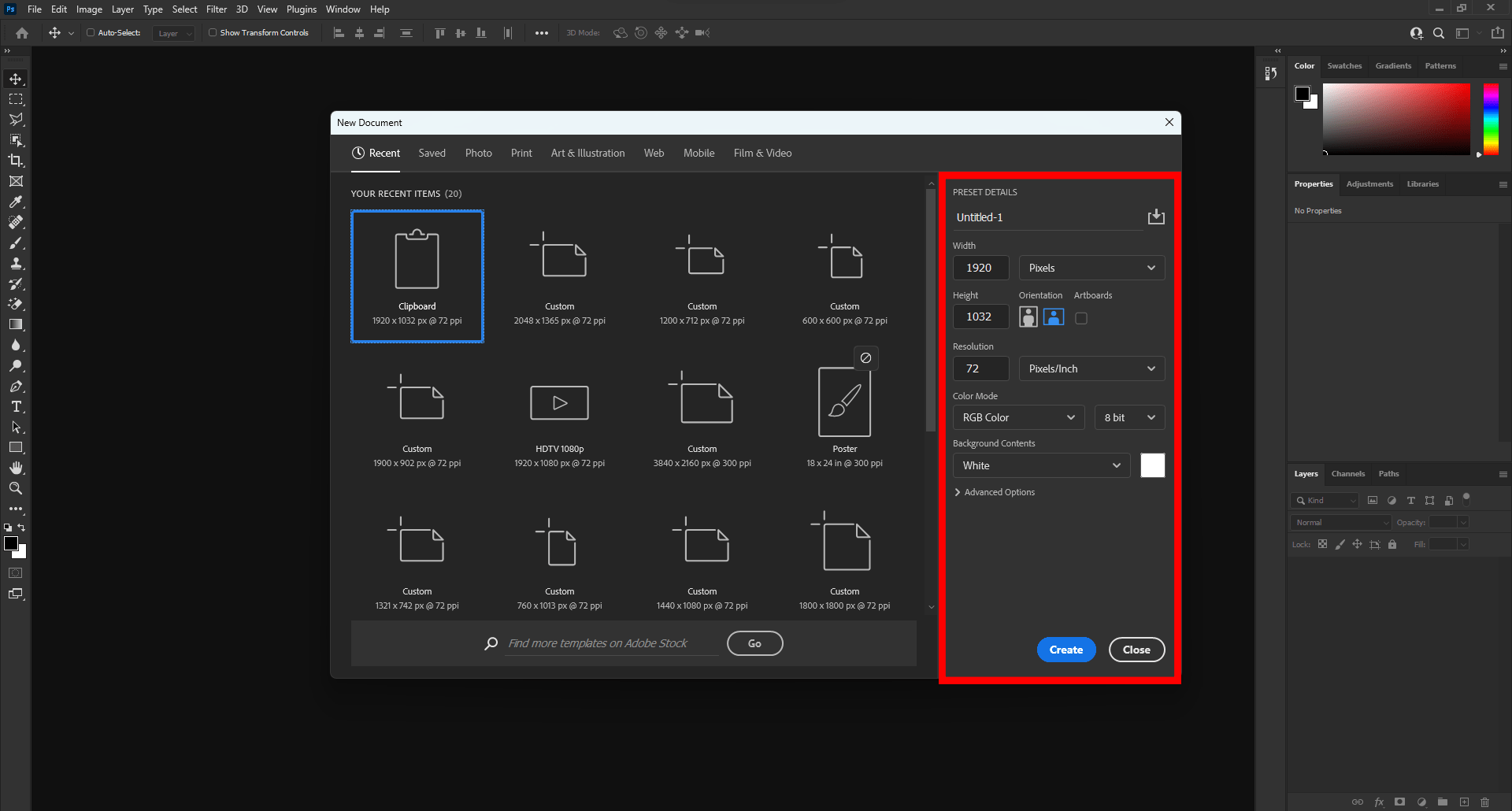Click the Share icon in top right

click(1498, 33)
